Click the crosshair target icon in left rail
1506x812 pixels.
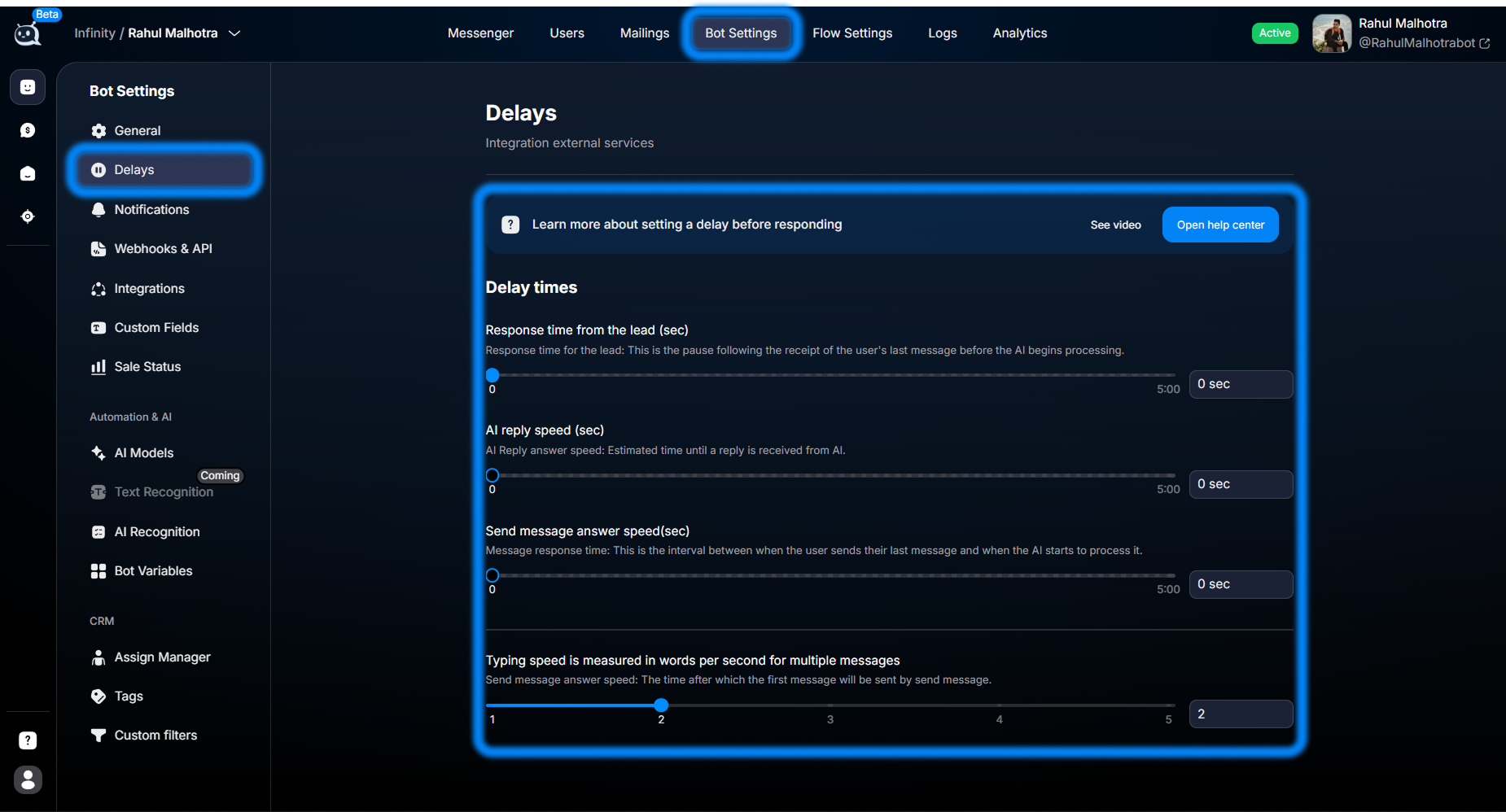click(28, 216)
